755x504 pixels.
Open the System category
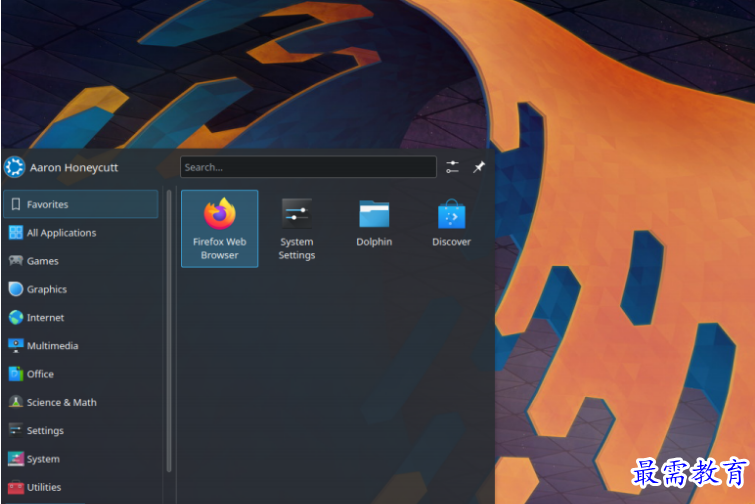pos(81,459)
